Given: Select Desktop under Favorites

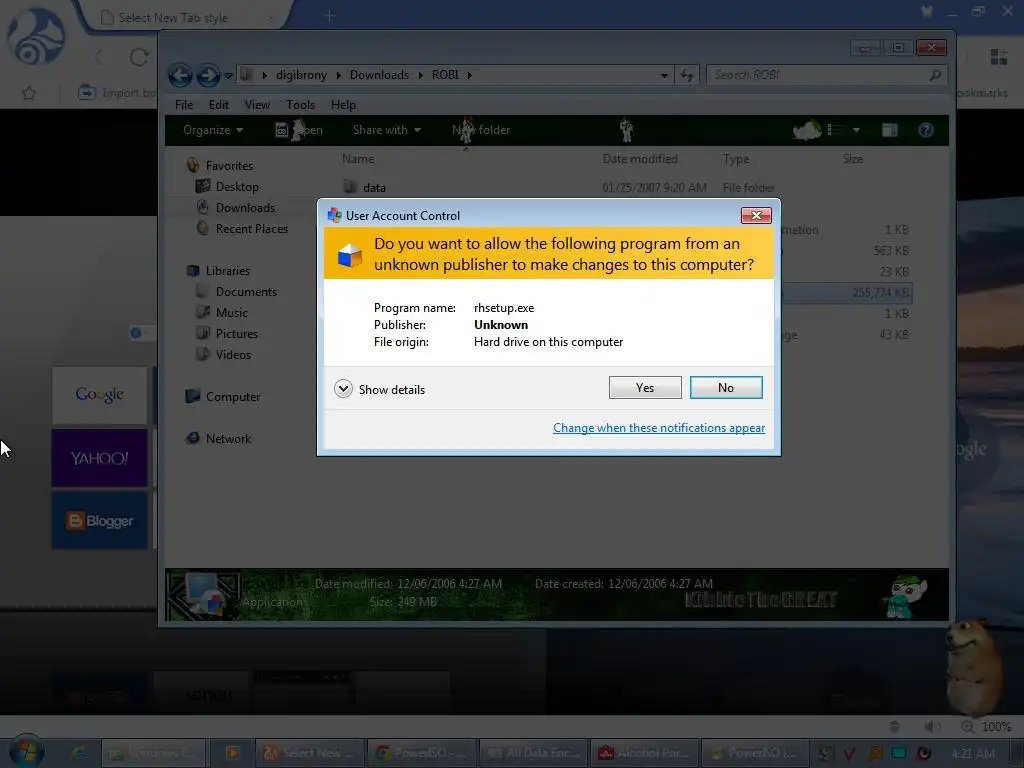Looking at the screenshot, I should tap(227, 187).
